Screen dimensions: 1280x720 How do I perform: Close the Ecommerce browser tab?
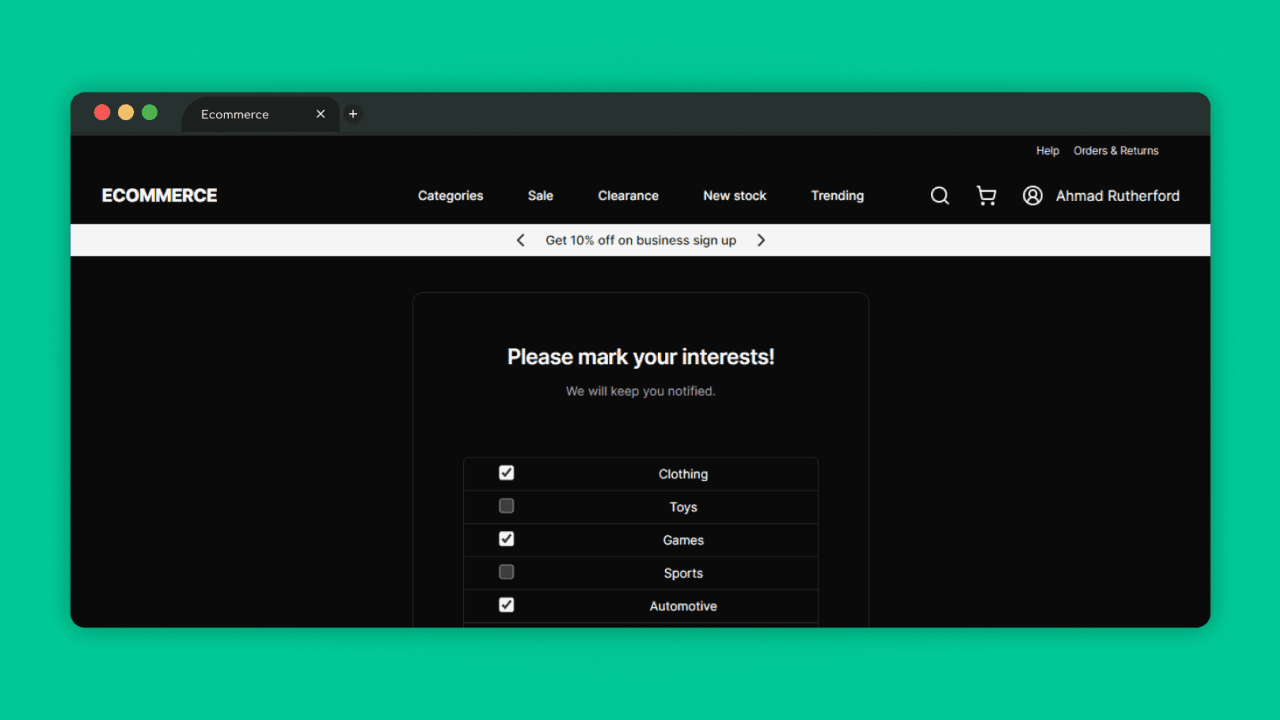[x=320, y=114]
